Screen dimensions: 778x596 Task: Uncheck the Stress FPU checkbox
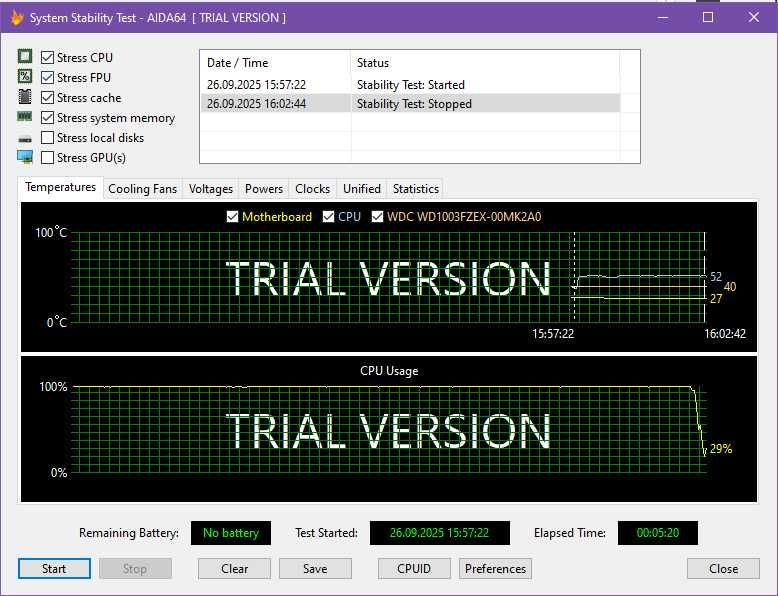pyautogui.click(x=47, y=77)
